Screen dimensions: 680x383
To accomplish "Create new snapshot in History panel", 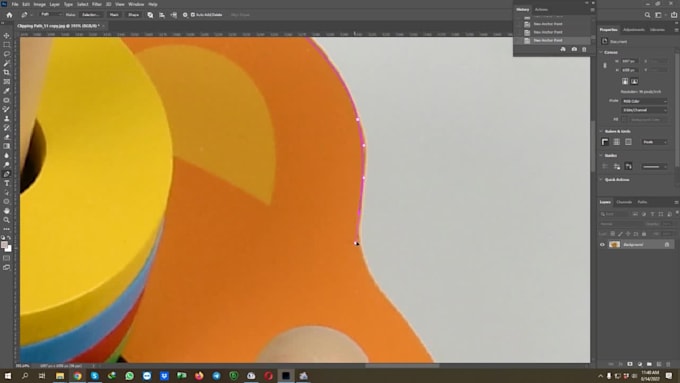I will [574, 49].
